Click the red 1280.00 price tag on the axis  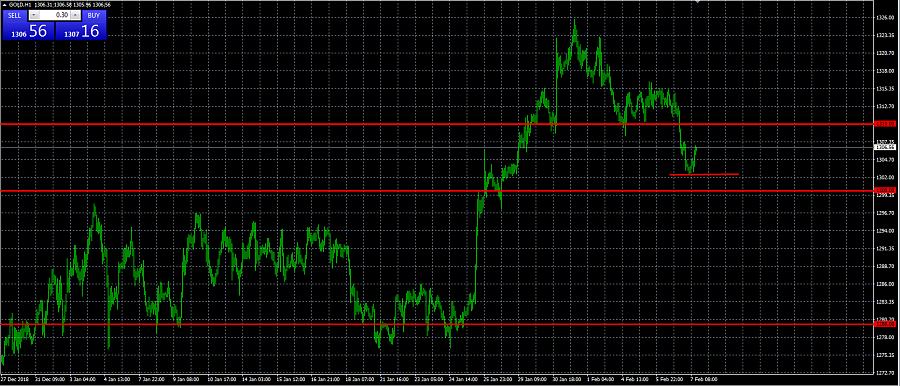885,324
